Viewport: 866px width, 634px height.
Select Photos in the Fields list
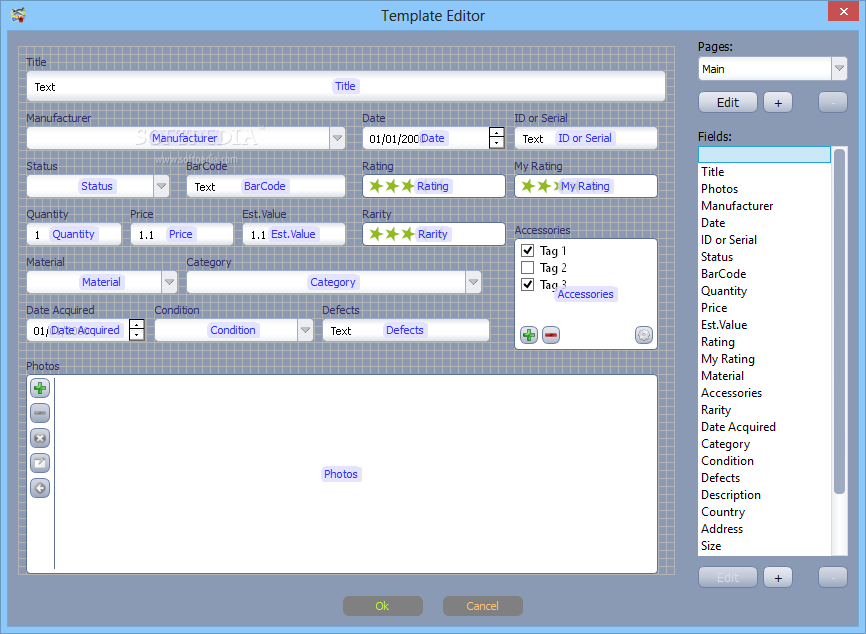click(764, 189)
